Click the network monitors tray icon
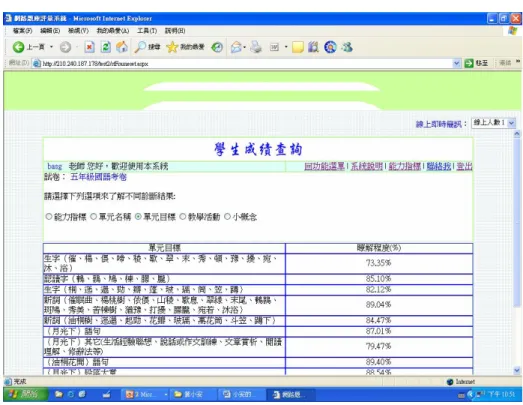The height and width of the screenshot is (405, 523). (x=480, y=395)
